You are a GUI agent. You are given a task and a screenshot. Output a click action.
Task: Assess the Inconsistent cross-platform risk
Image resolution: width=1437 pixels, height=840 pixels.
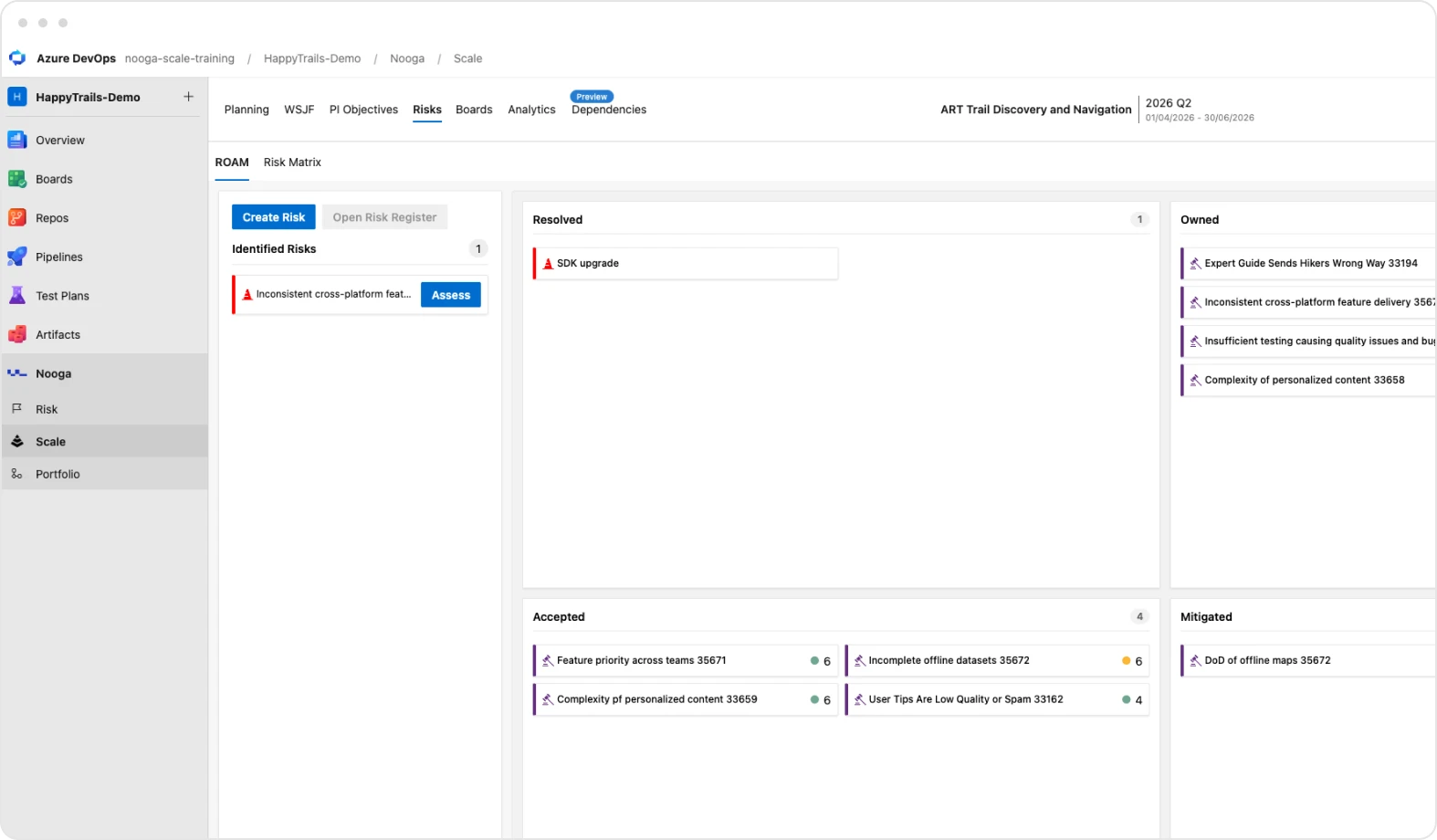(451, 295)
